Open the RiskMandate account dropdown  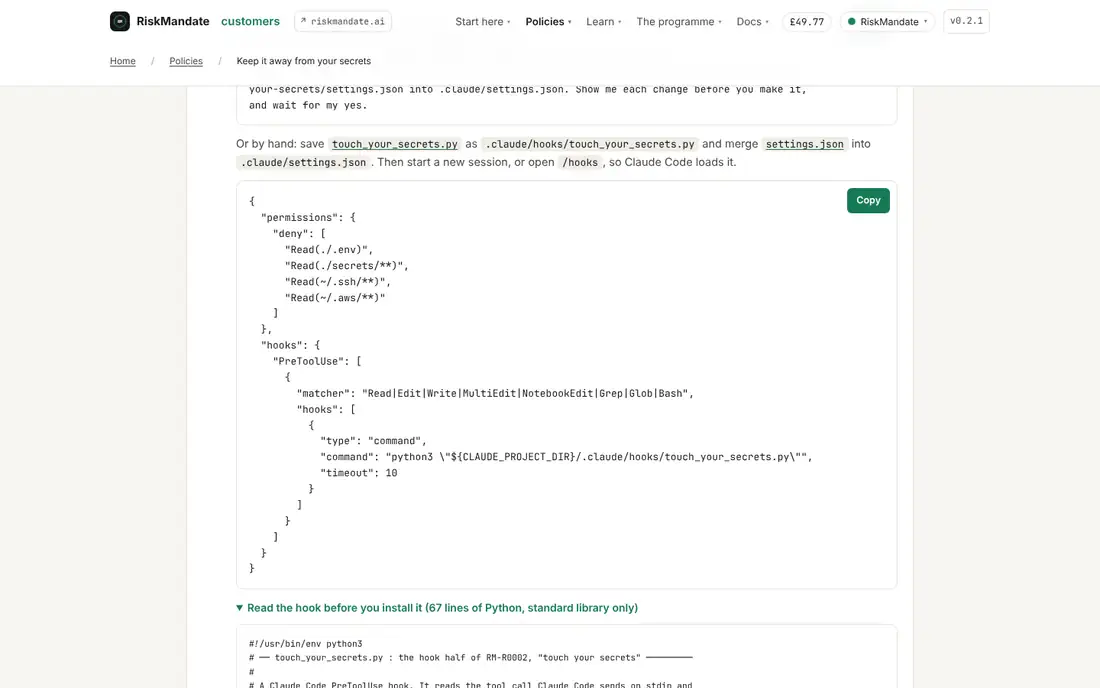[x=887, y=22]
